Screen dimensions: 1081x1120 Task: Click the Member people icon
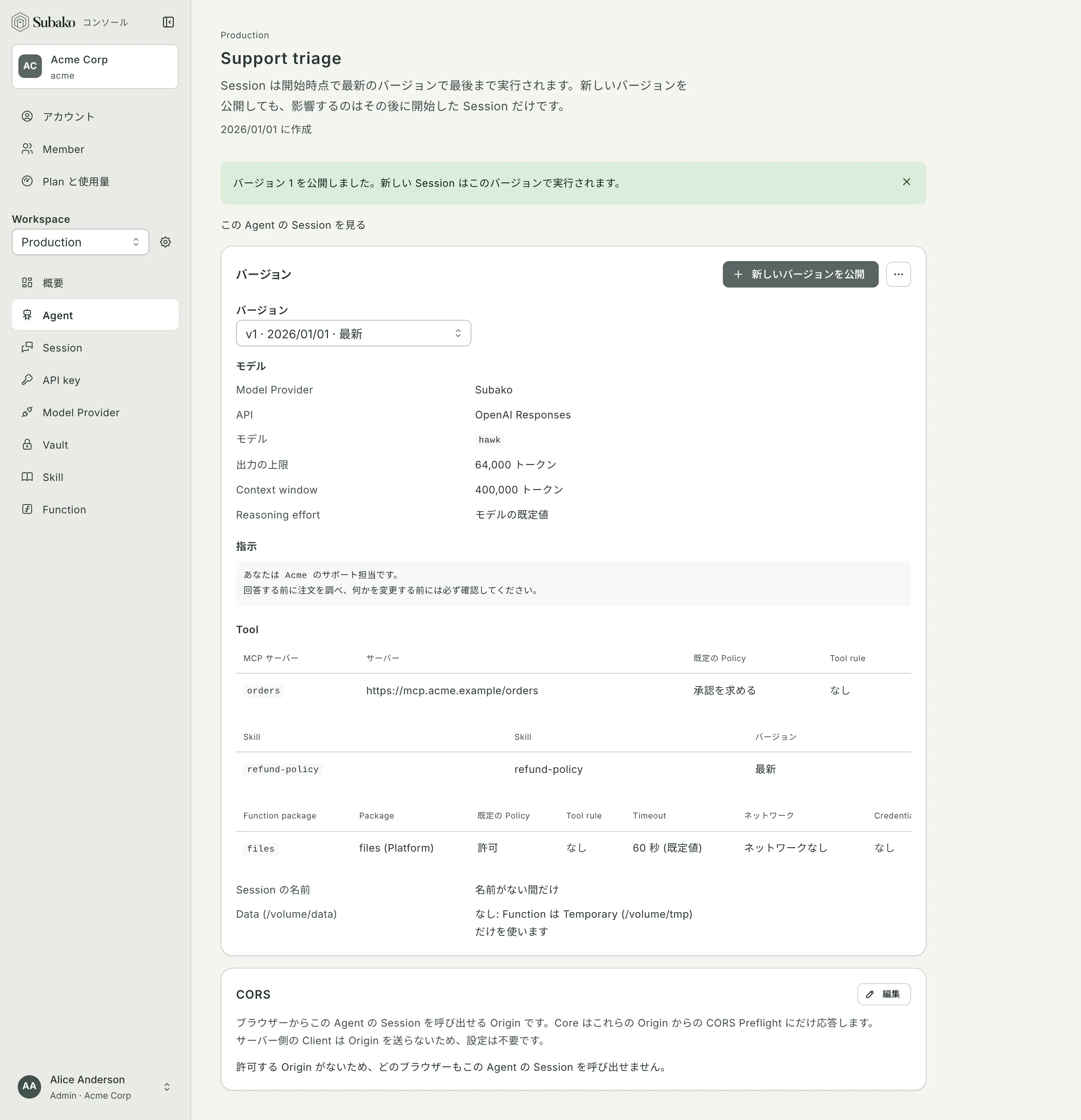pos(28,149)
